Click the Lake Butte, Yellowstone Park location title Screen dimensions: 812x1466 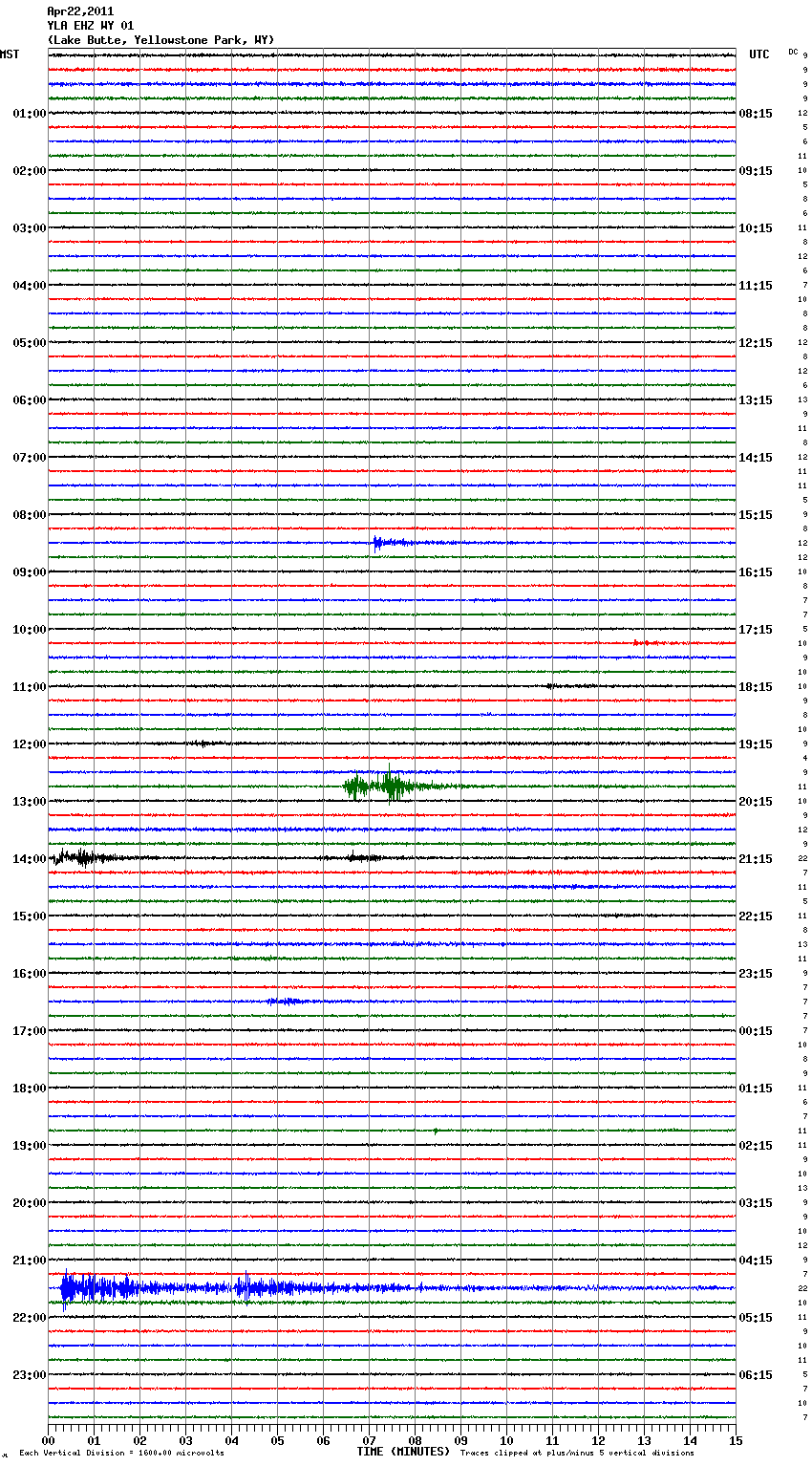coord(160,40)
